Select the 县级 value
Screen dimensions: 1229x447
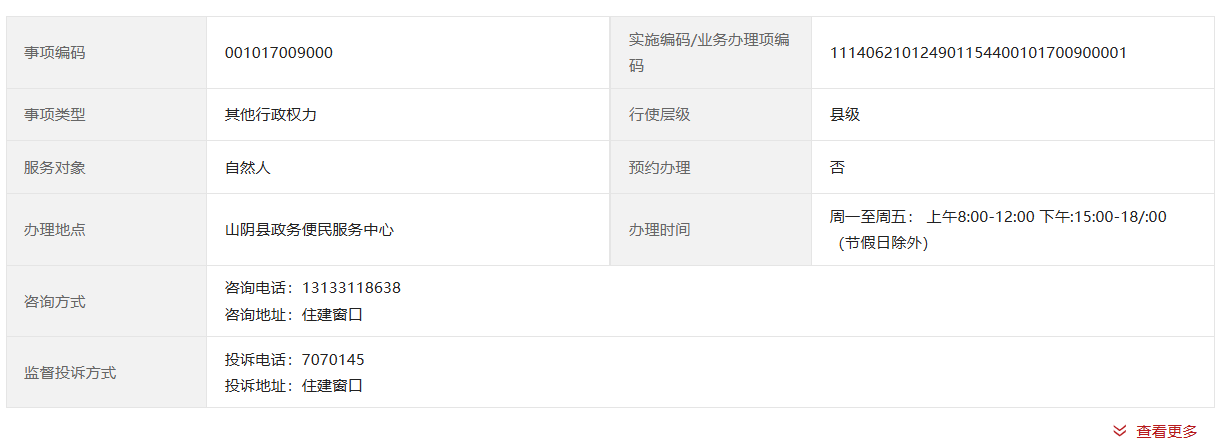pos(845,115)
